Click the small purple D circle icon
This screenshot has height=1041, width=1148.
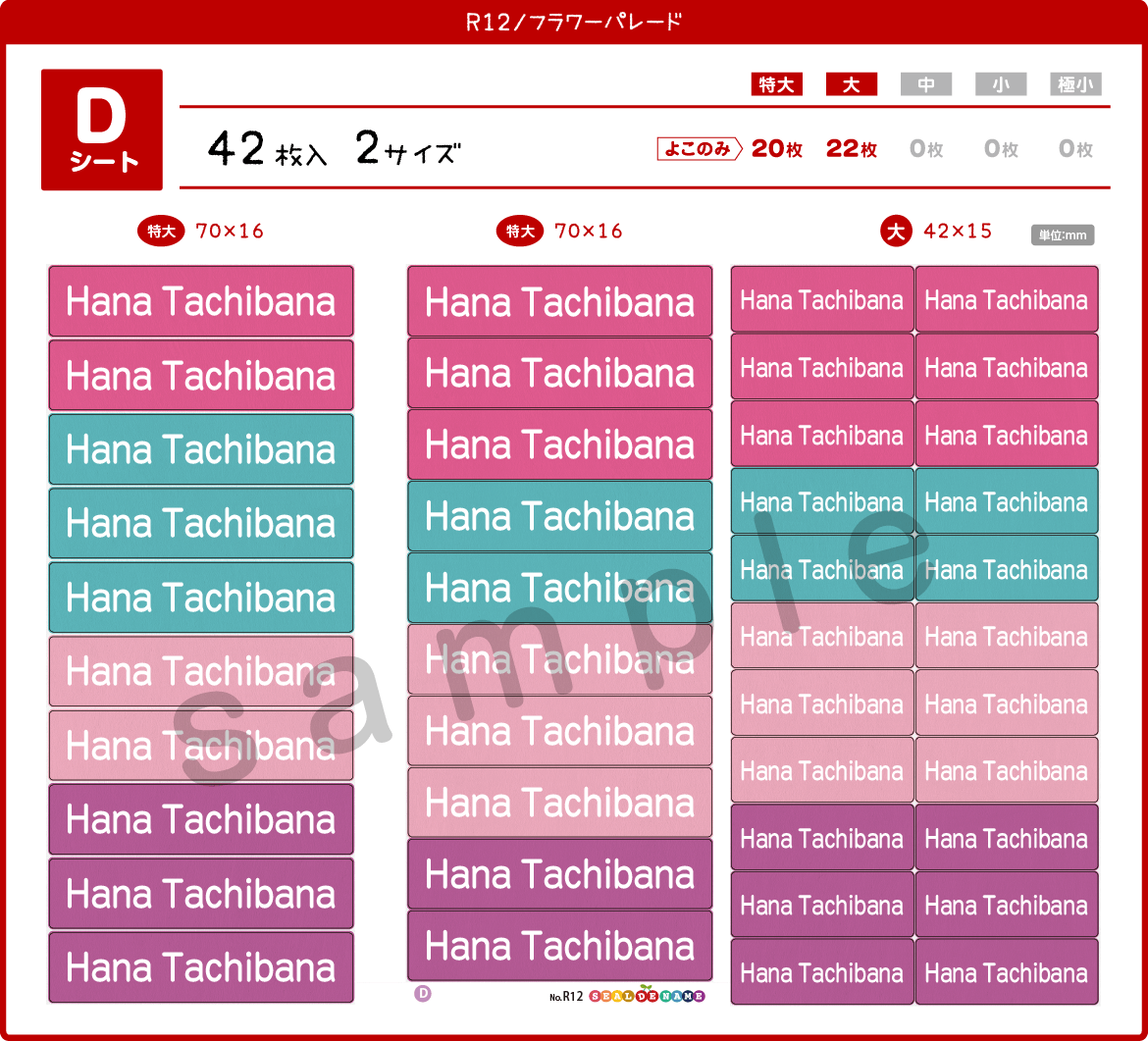click(423, 994)
